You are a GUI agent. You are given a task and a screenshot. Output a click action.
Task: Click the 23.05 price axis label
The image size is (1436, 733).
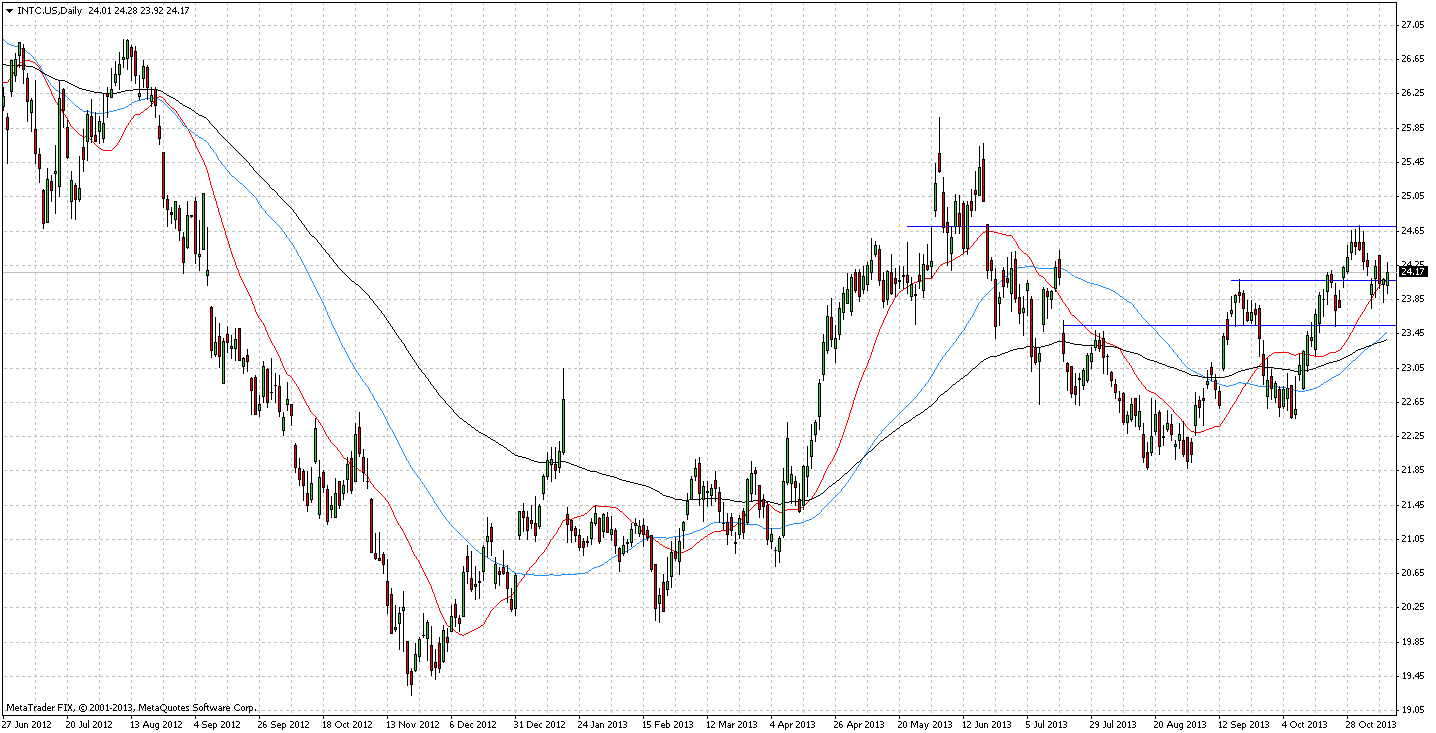(x=1412, y=368)
